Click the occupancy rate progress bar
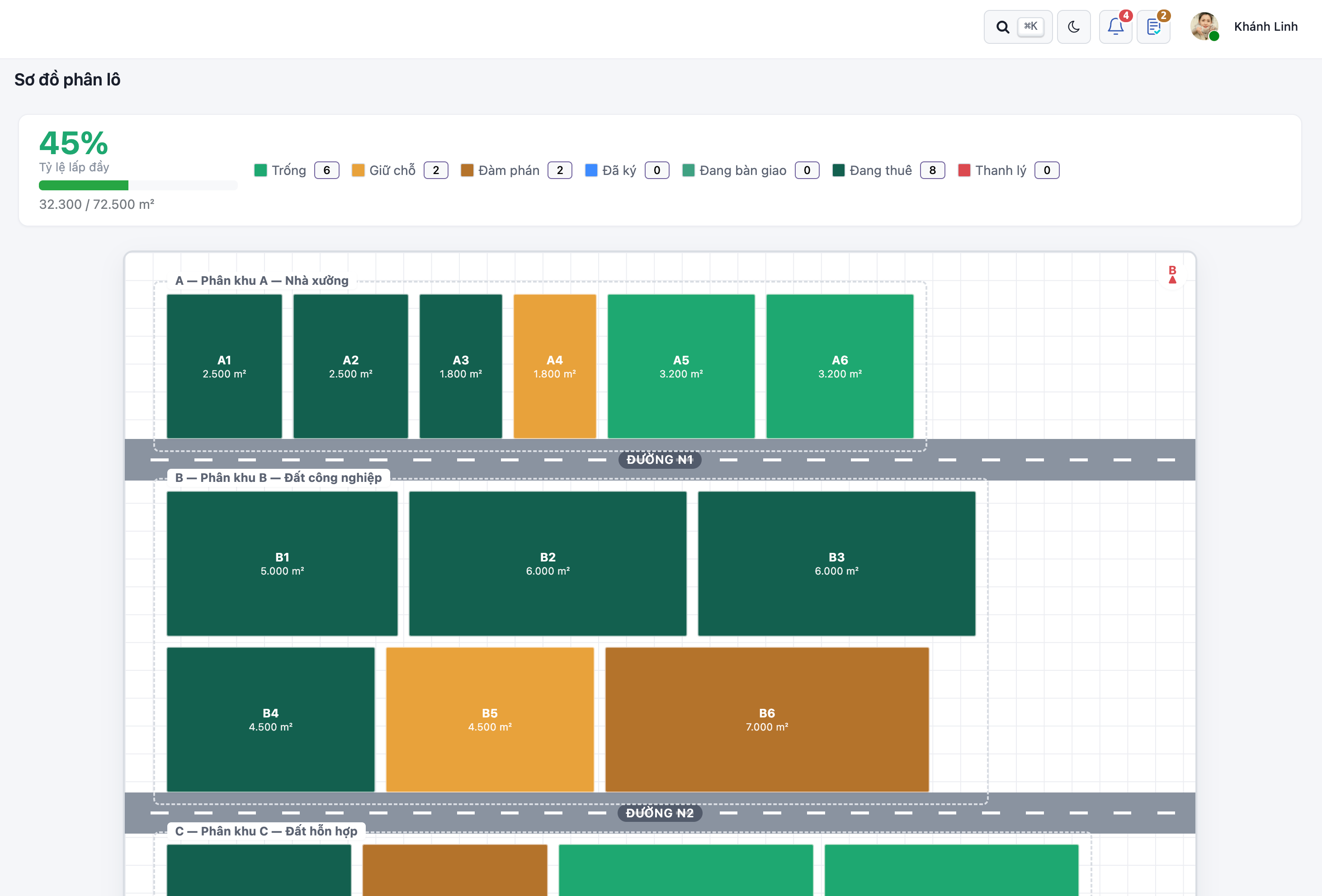 click(138, 185)
